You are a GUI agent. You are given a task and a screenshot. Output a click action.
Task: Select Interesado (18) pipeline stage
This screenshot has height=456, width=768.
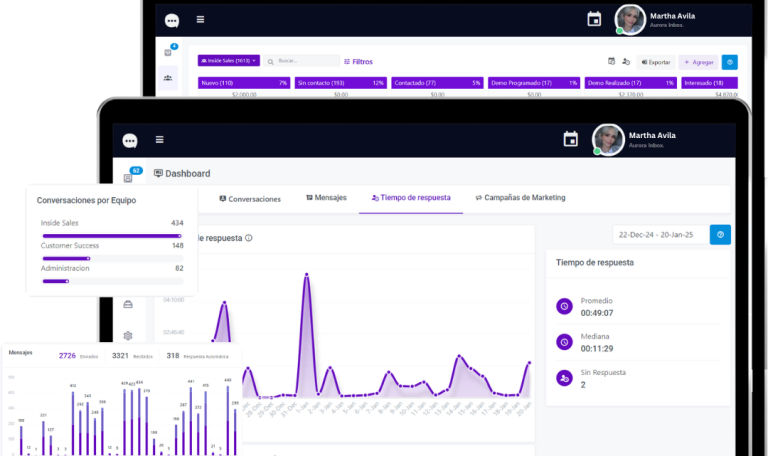709,83
